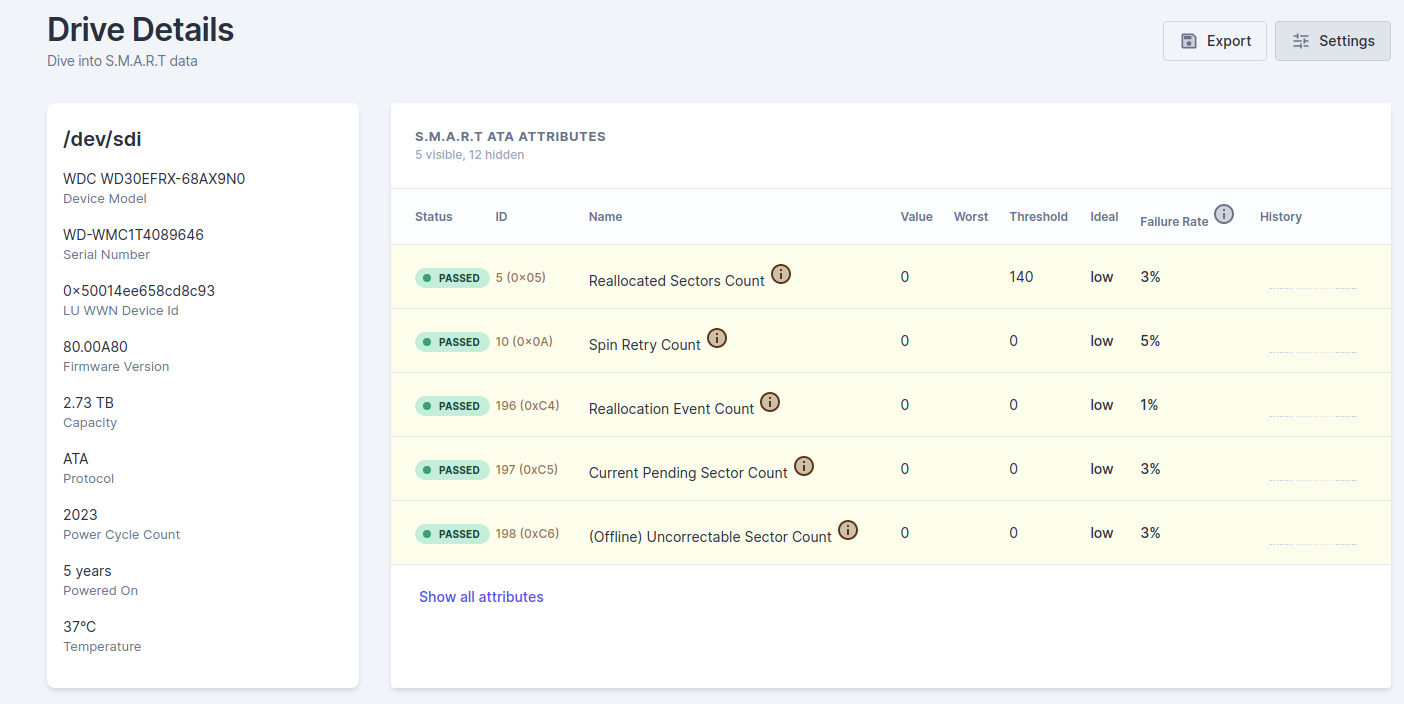Open info icon for Uncorrectable Sector Count

coord(848,530)
